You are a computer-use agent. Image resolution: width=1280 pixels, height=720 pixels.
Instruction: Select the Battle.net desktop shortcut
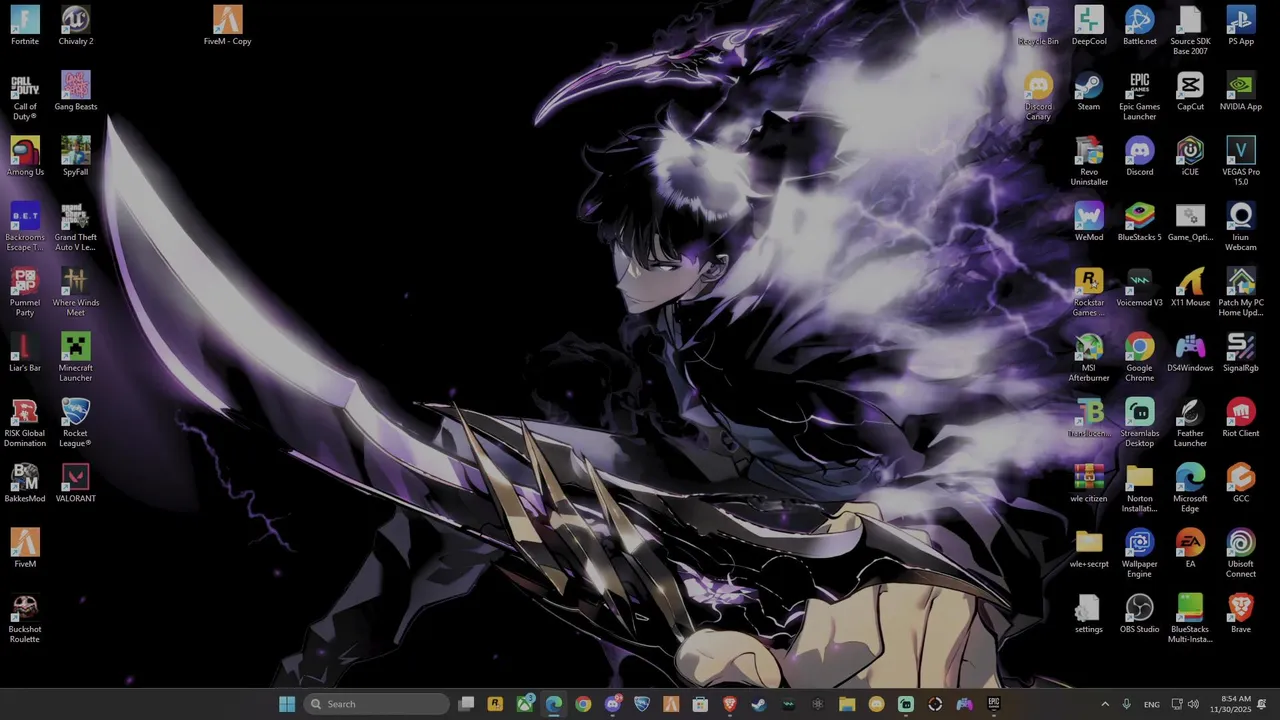coord(1140,26)
